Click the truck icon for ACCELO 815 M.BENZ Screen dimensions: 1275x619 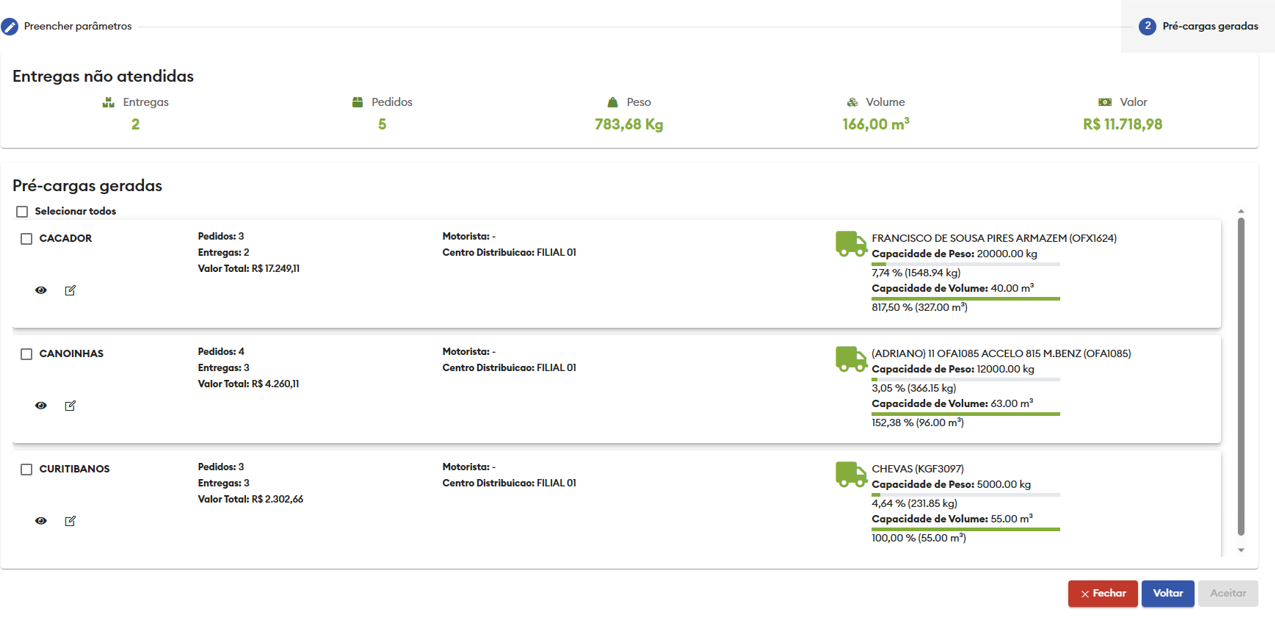[850, 359]
